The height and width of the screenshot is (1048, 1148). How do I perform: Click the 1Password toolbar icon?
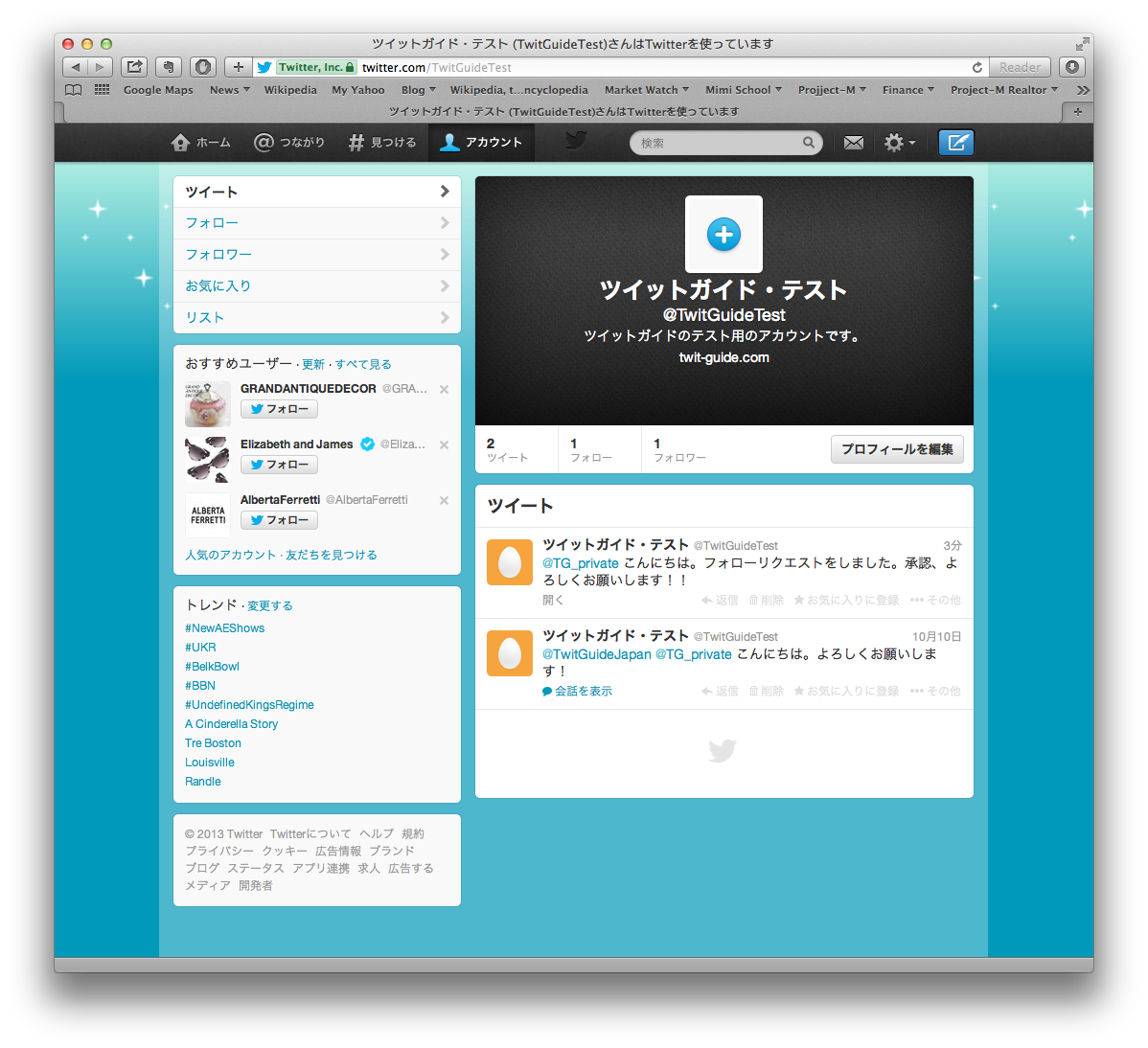tap(203, 67)
